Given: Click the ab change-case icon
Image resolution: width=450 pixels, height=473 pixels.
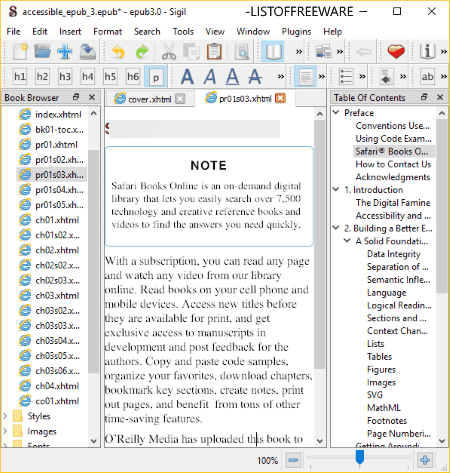Looking at the screenshot, I should click(427, 77).
